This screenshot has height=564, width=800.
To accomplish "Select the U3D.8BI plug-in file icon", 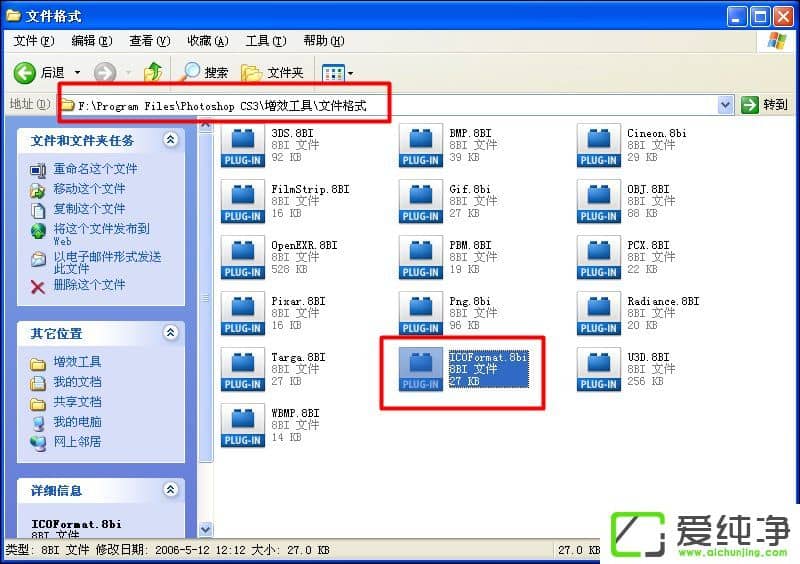I will pos(598,369).
